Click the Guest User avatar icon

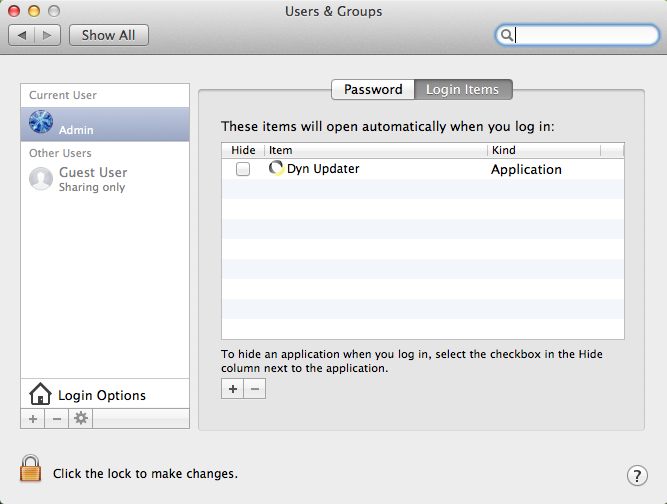pyautogui.click(x=41, y=179)
